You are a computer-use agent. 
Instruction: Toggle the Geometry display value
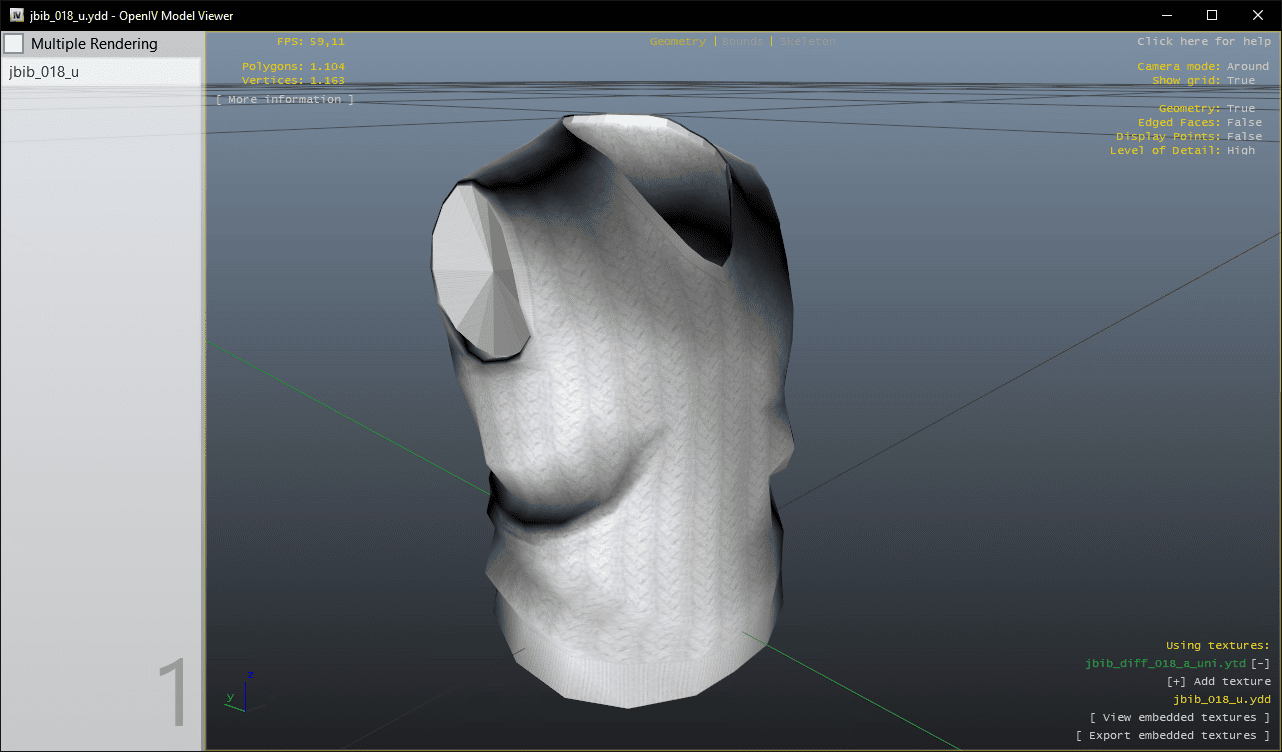coord(1240,109)
